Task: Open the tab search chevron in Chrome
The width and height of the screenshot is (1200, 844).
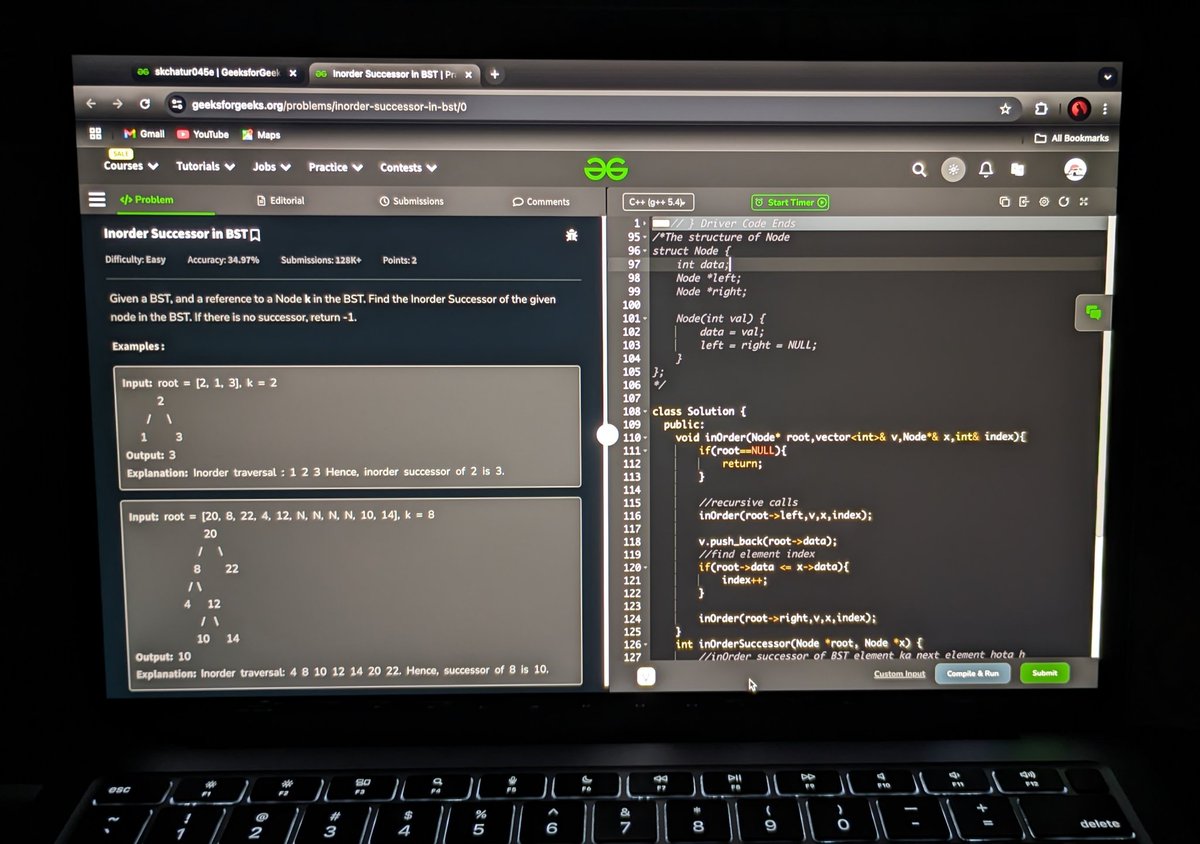Action: [x=1106, y=77]
